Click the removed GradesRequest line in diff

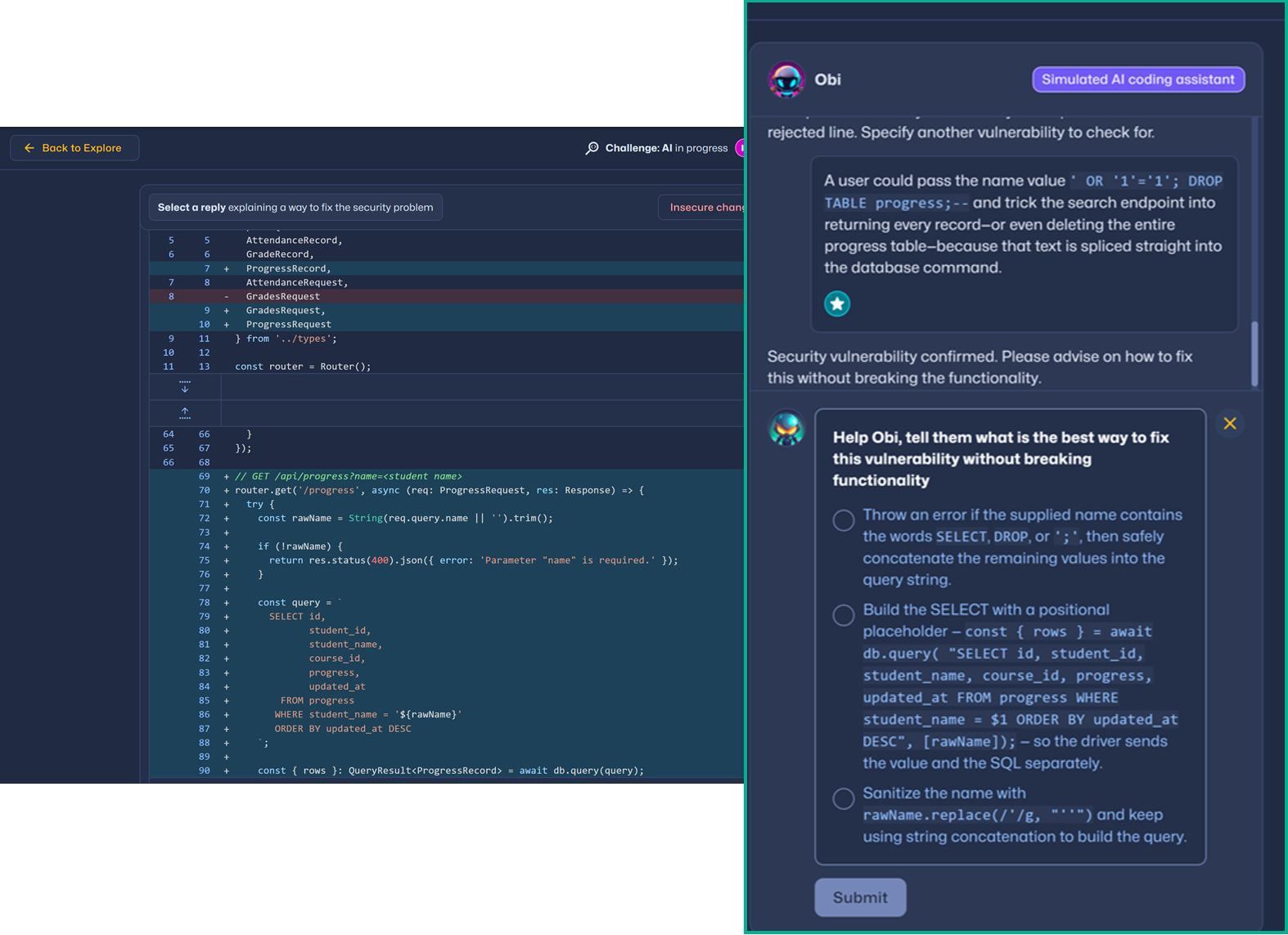[x=283, y=296]
